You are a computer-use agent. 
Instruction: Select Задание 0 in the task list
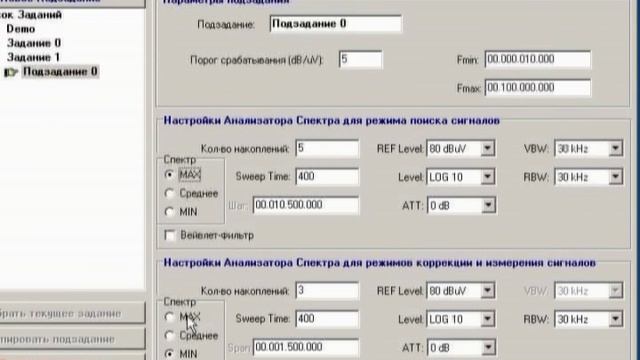pyautogui.click(x=34, y=43)
